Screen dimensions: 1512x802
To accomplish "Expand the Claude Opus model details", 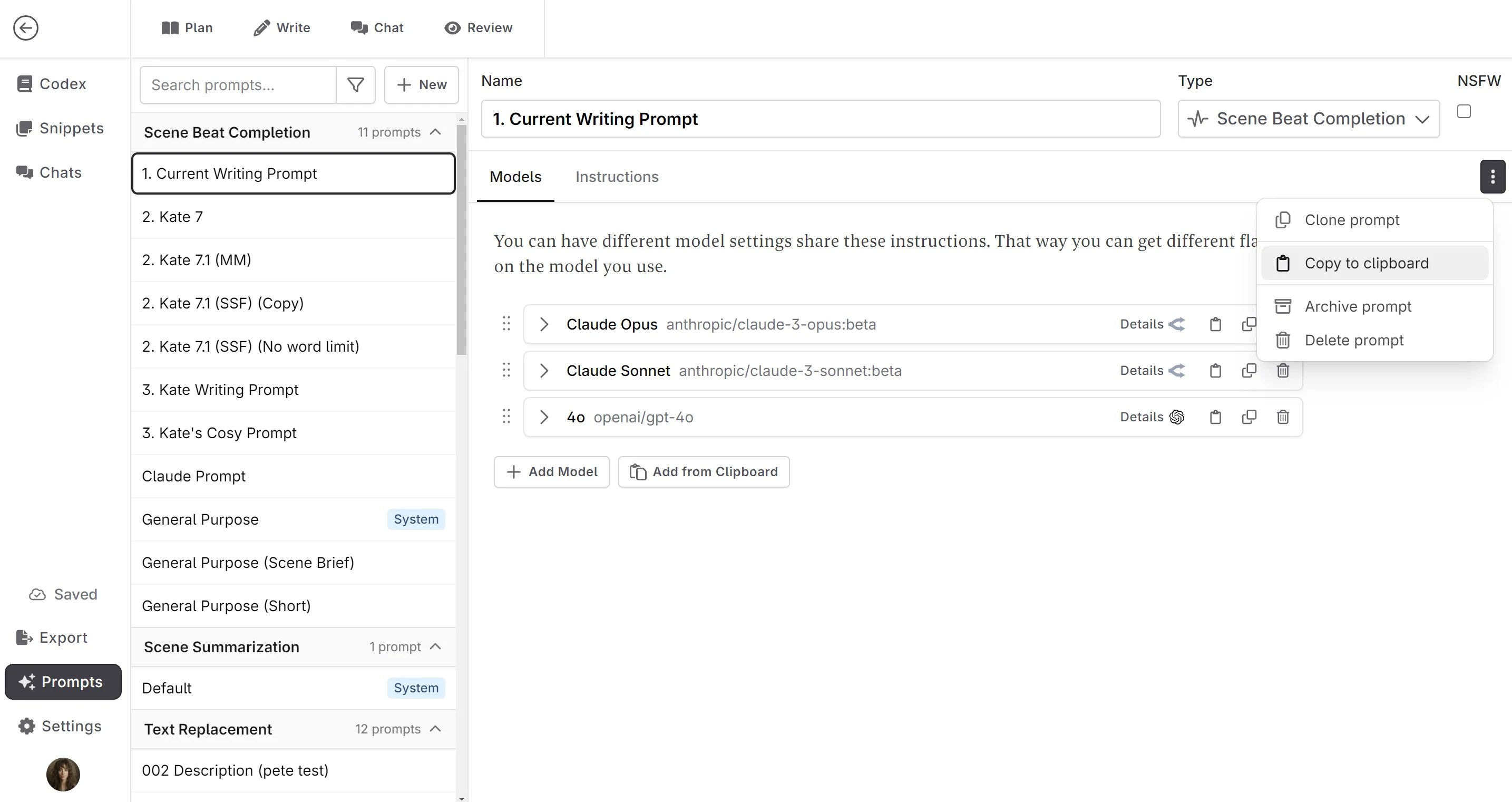I will pos(545,323).
